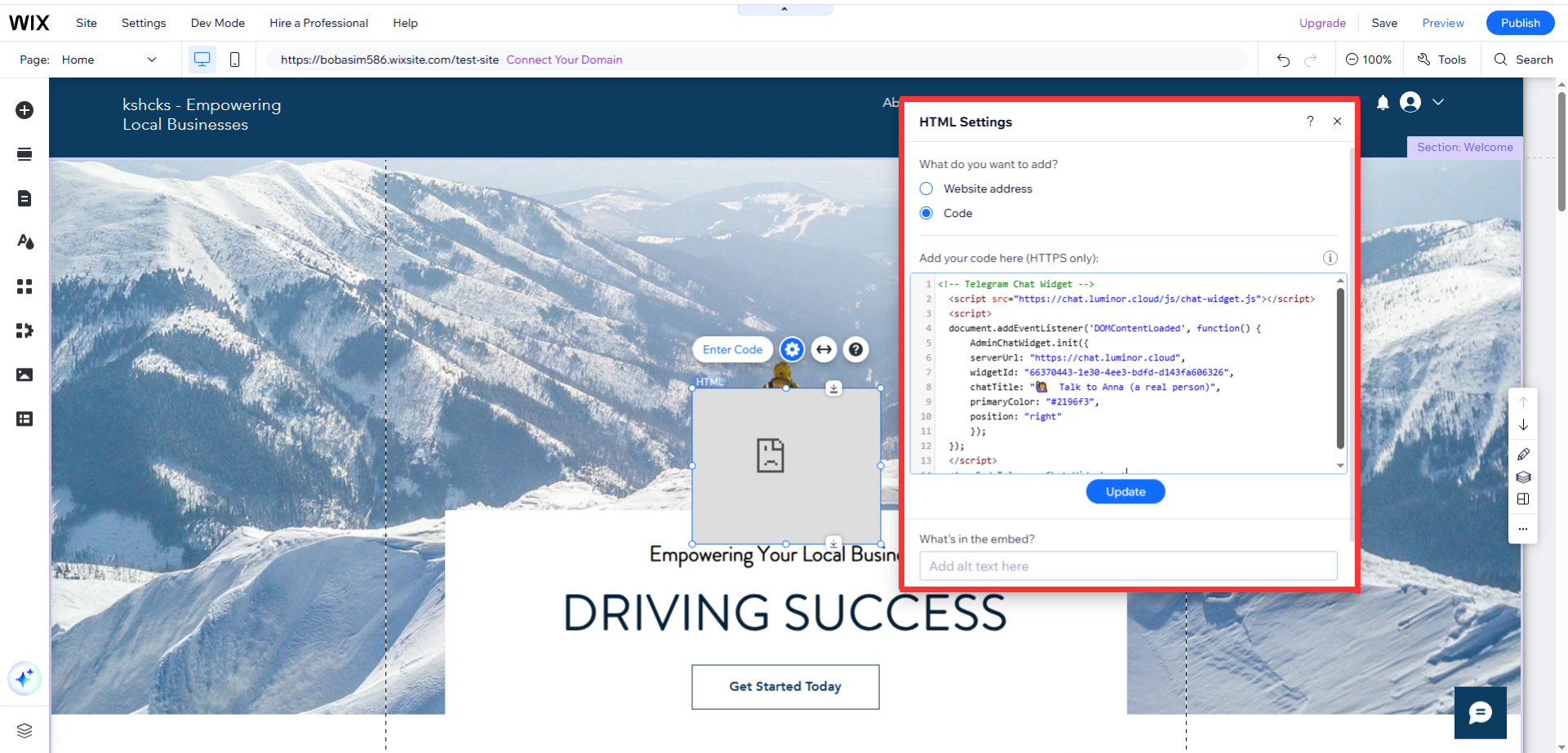Screen dimensions: 1568x753
Task: Switch to mobile view icon
Action: pyautogui.click(x=235, y=60)
